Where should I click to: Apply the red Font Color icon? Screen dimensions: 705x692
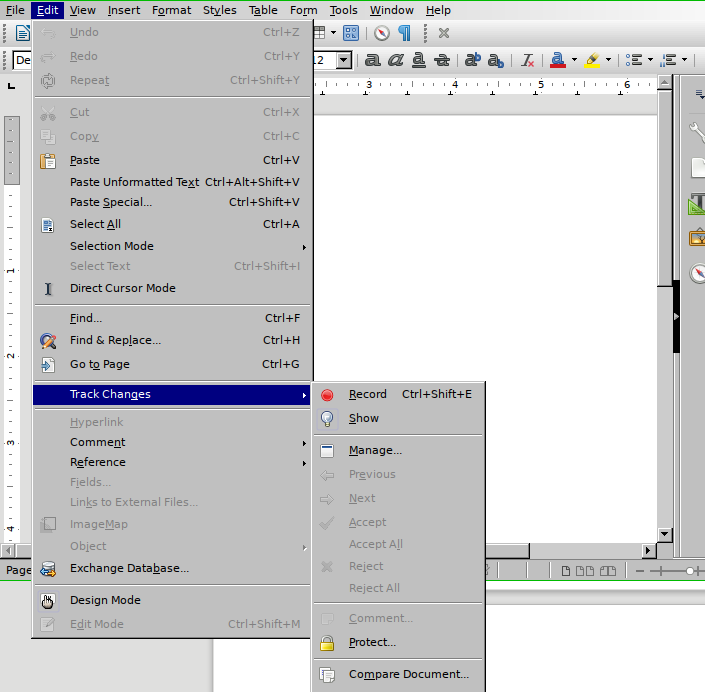558,60
